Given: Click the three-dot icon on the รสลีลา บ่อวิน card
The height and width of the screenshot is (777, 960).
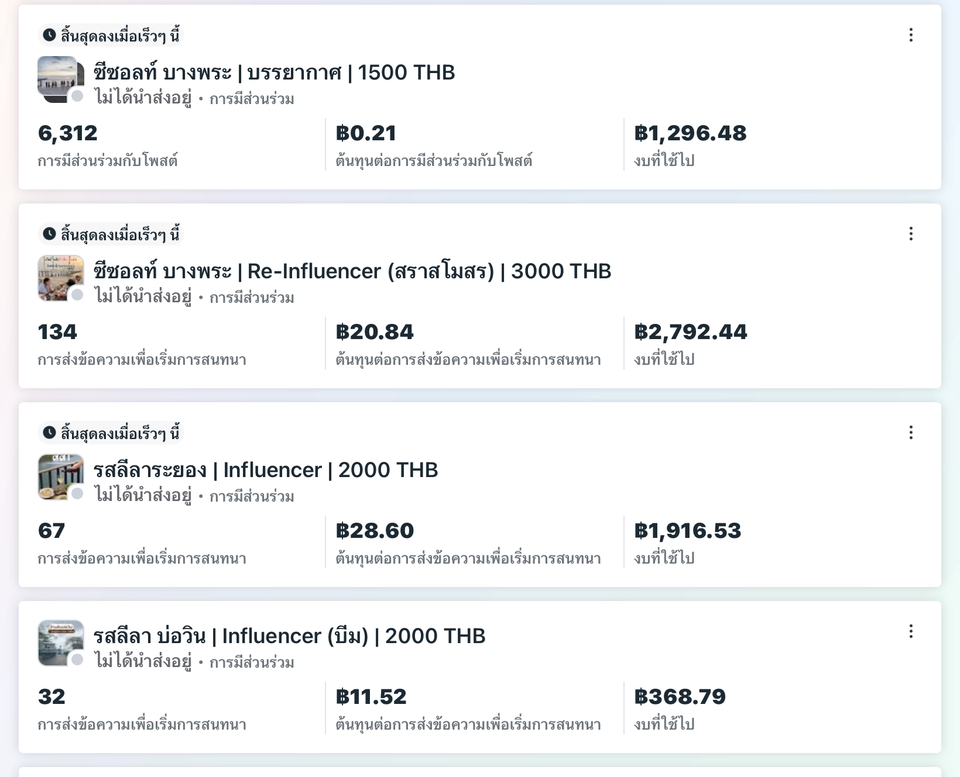Looking at the screenshot, I should (911, 631).
